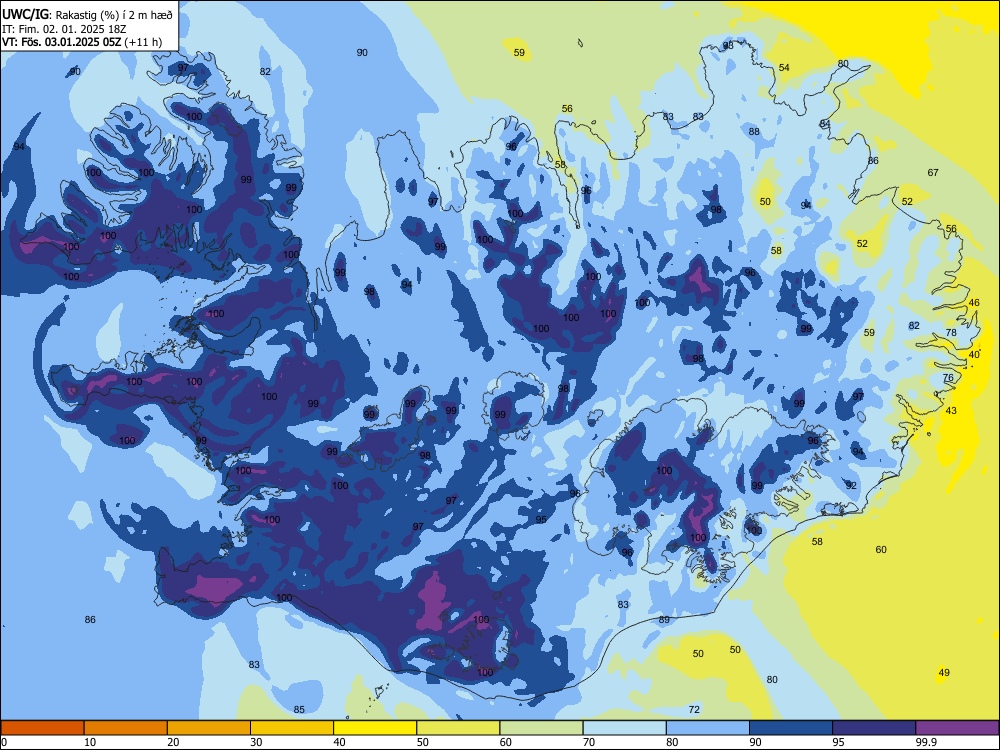Click the legend tick label '70'
1000x750 pixels.
[589, 742]
